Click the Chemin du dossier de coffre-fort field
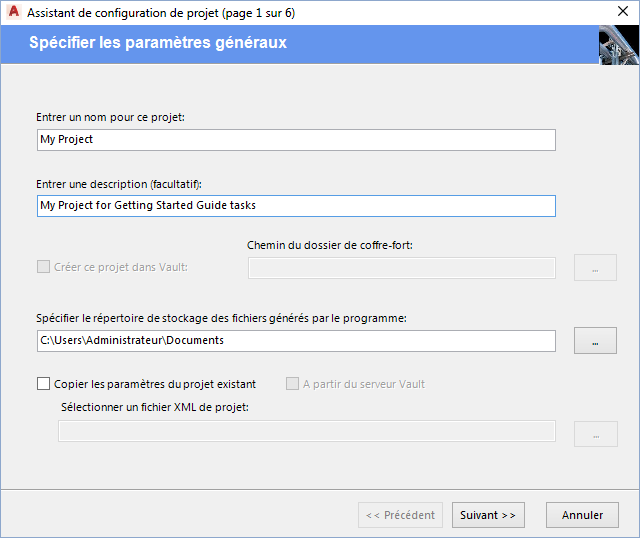640x538 pixels. [x=401, y=267]
